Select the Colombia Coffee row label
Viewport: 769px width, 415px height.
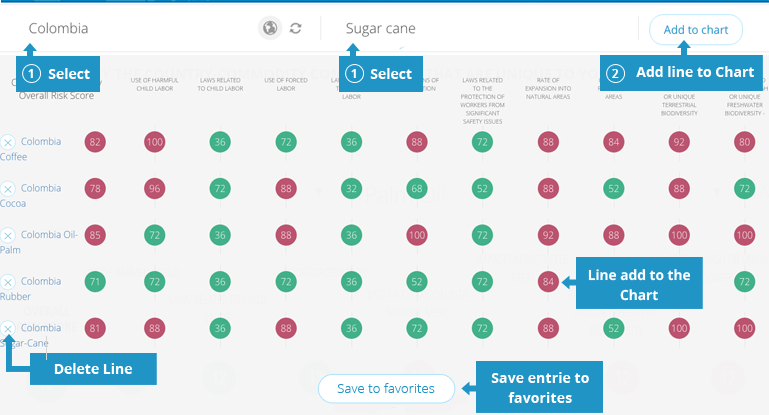30,149
